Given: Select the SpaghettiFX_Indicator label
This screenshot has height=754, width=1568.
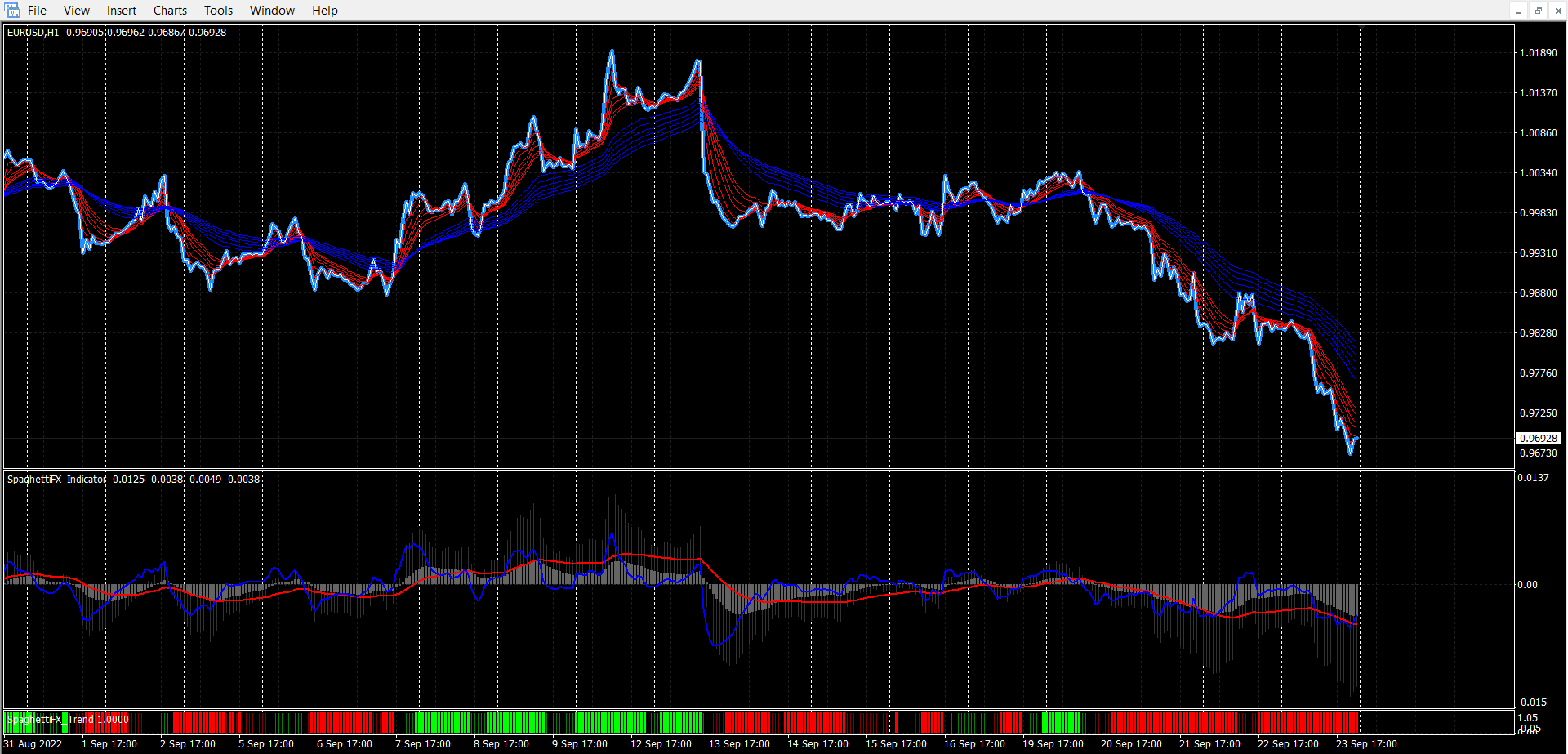Looking at the screenshot, I should click(x=56, y=480).
